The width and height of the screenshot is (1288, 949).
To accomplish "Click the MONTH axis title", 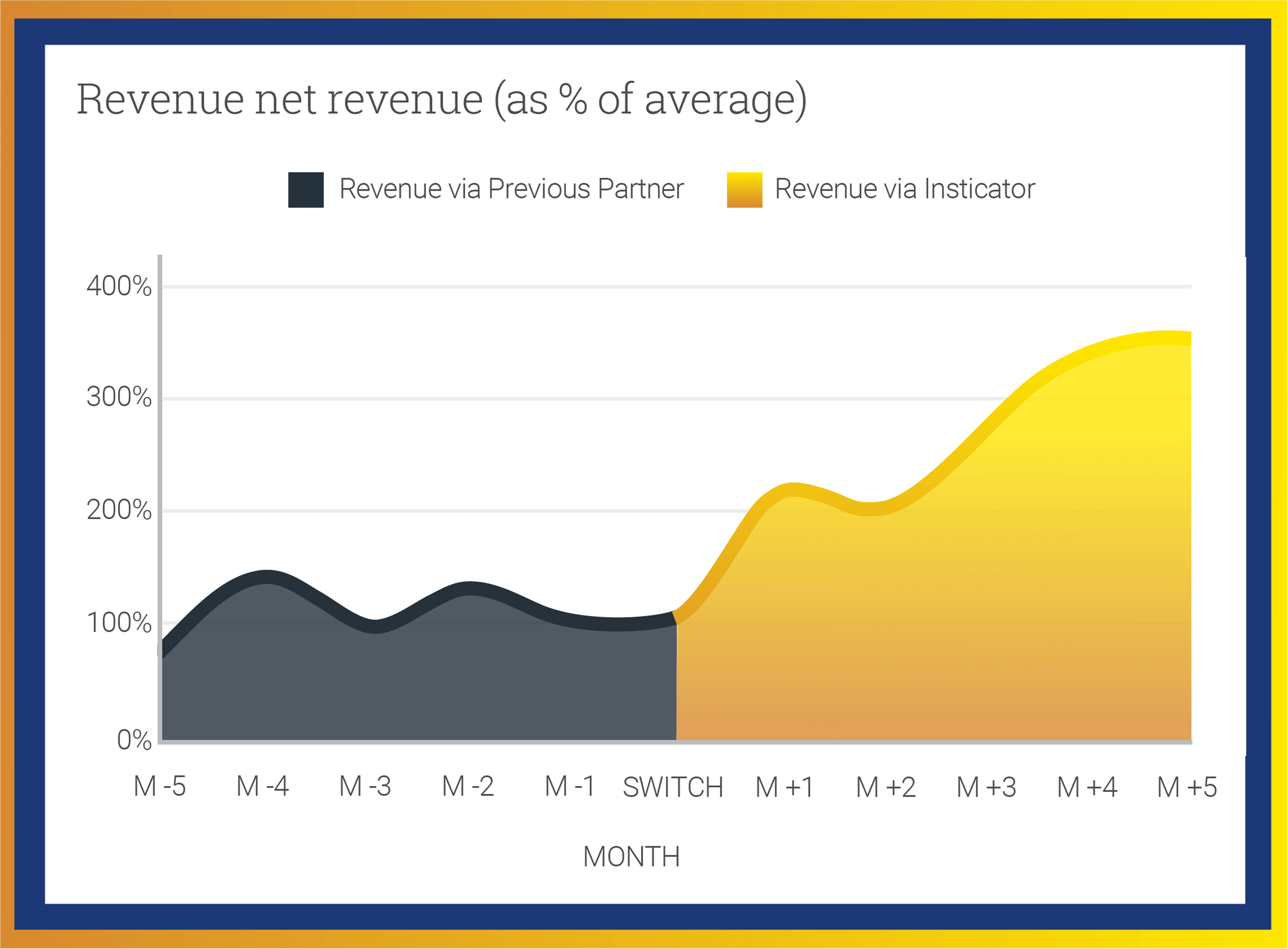I will (631, 856).
